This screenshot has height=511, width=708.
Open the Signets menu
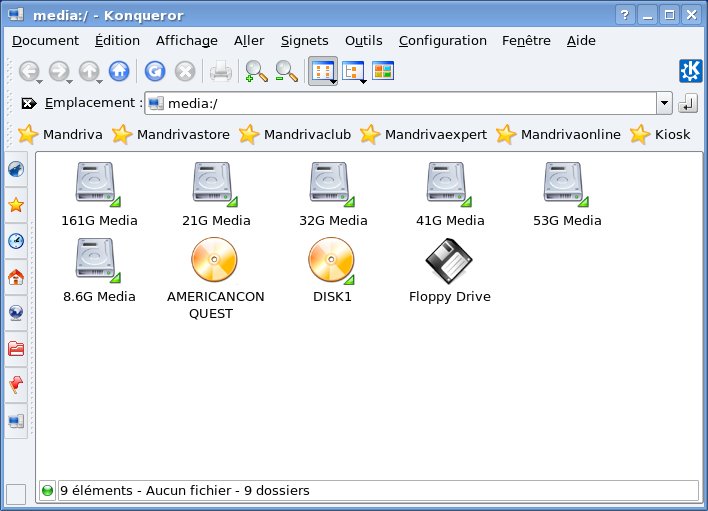pos(304,41)
